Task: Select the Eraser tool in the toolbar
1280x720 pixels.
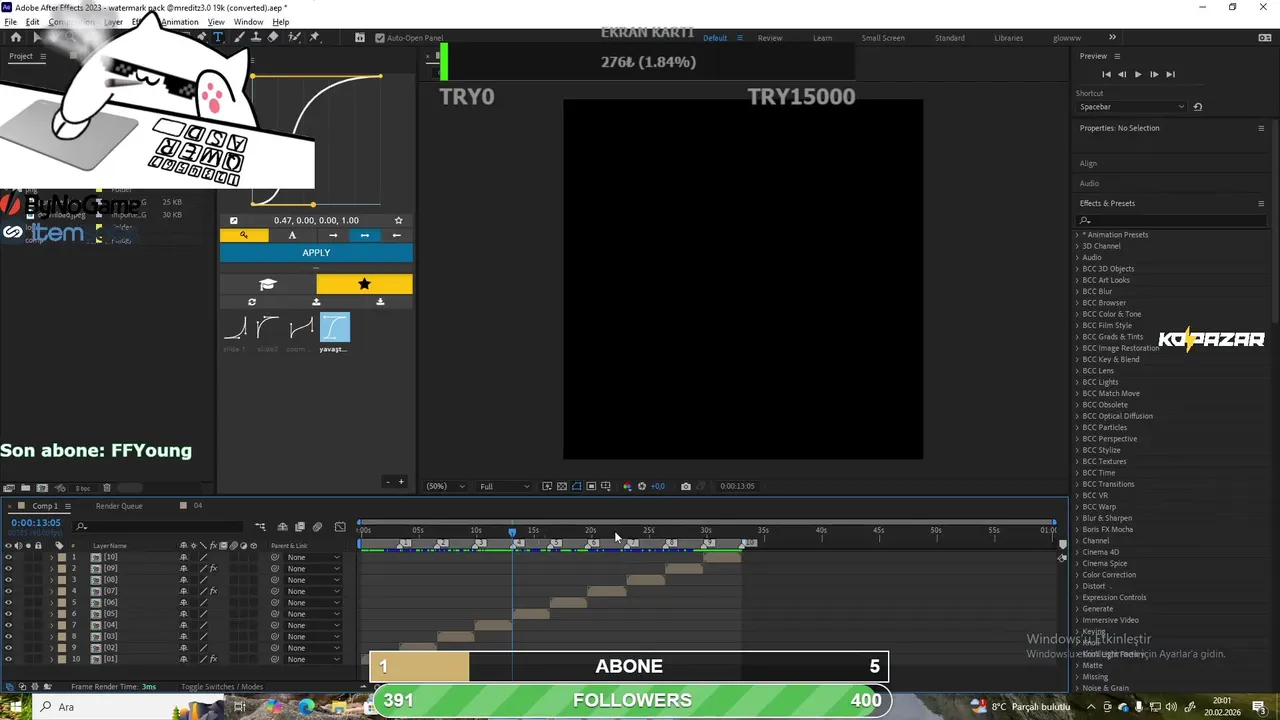Action: [x=274, y=37]
